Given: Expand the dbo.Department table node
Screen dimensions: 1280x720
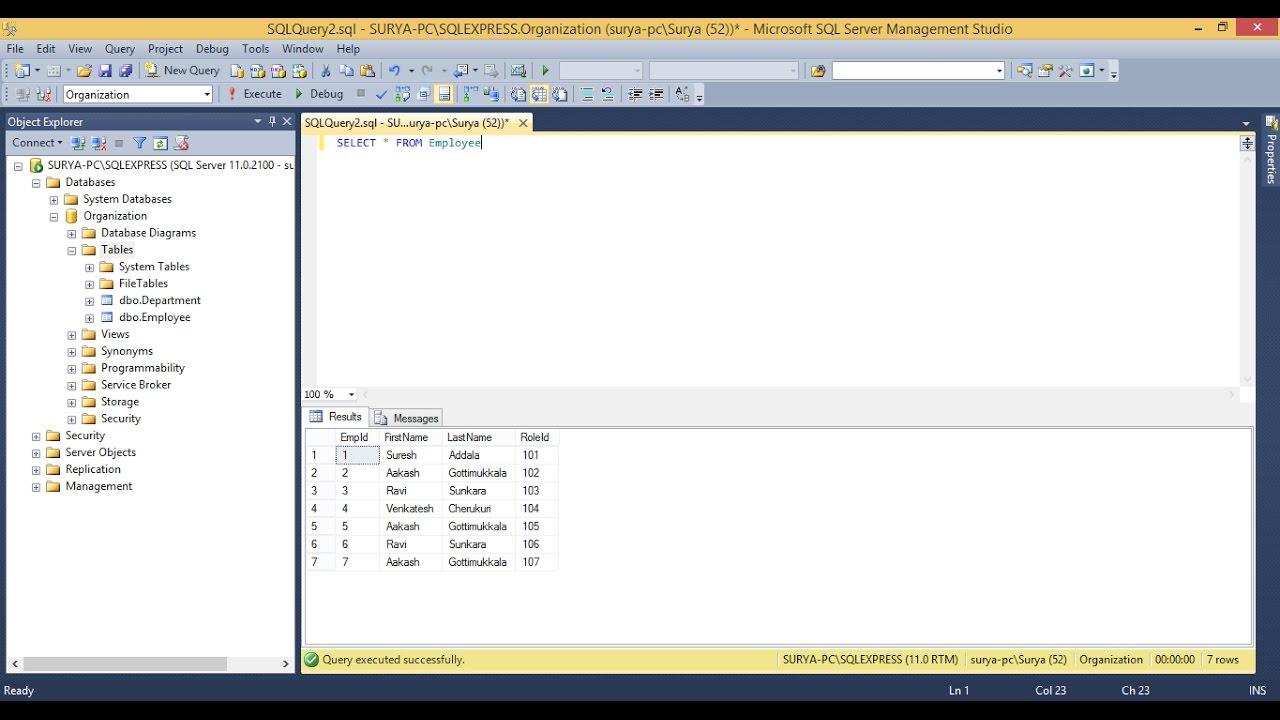Looking at the screenshot, I should [x=90, y=301].
